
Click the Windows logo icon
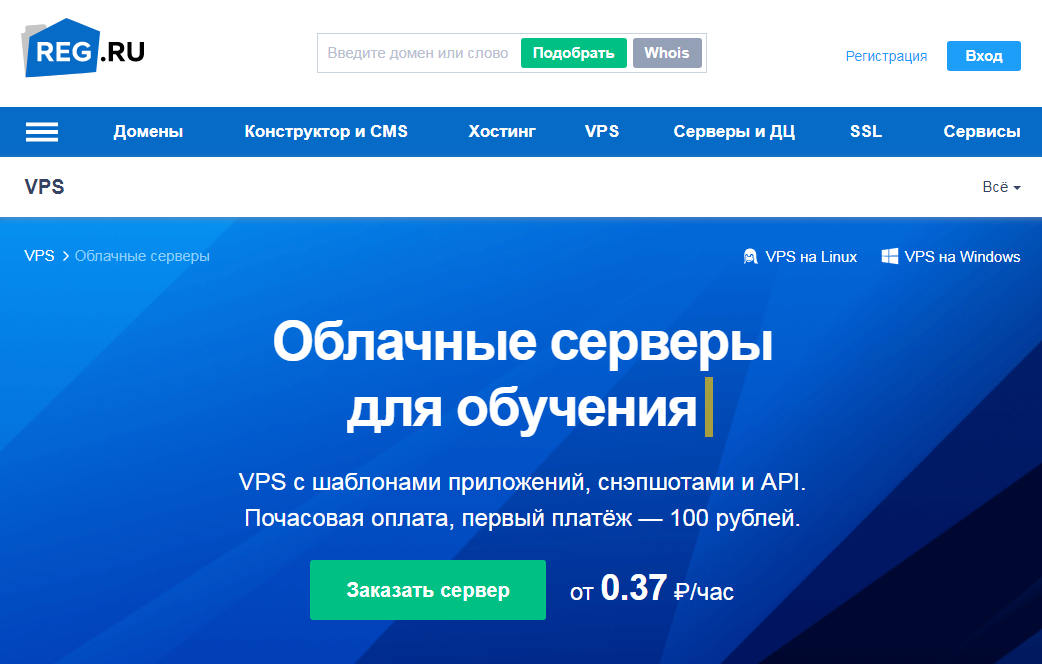coord(889,257)
